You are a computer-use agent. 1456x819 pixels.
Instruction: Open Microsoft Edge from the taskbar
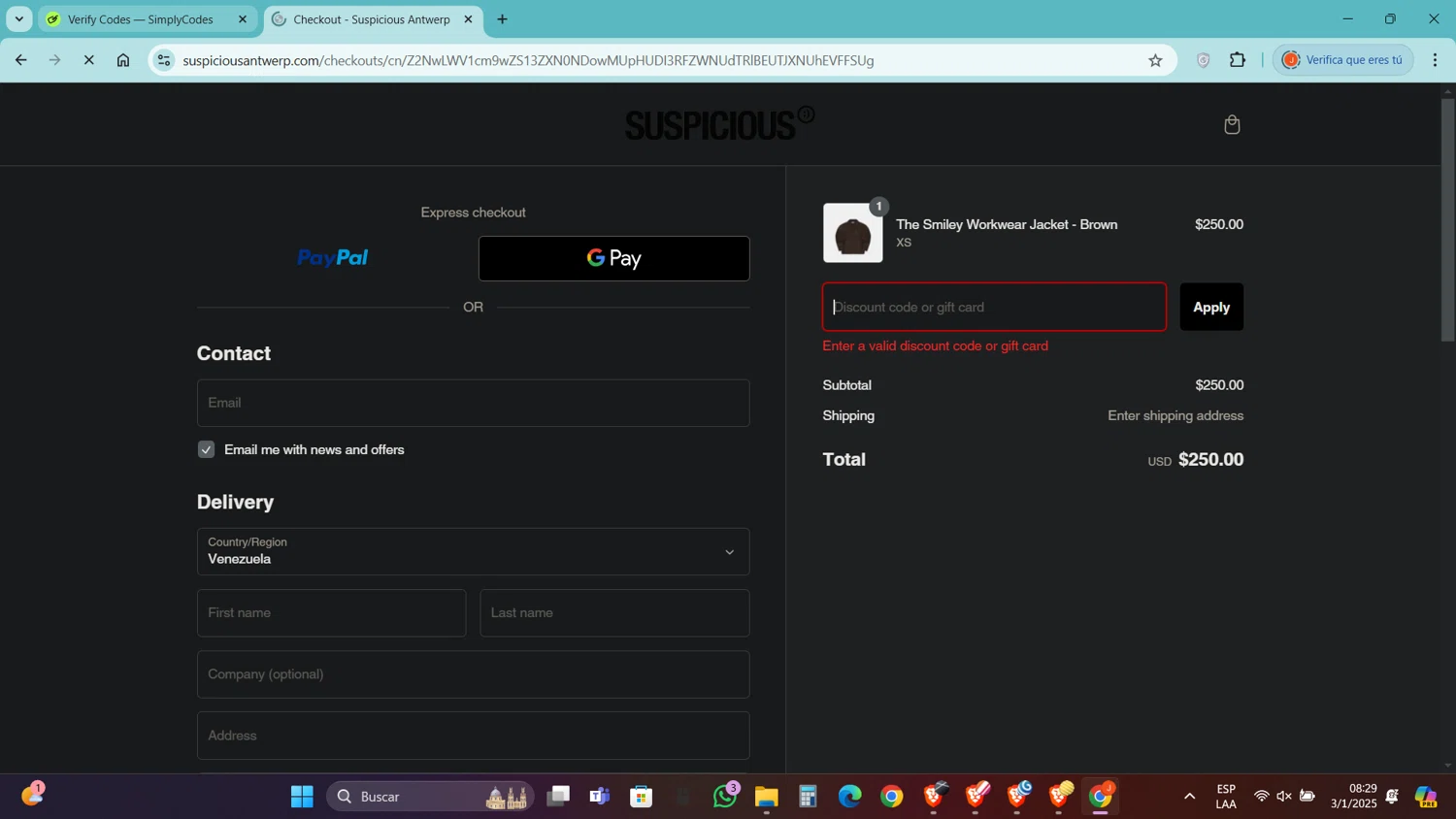850,797
